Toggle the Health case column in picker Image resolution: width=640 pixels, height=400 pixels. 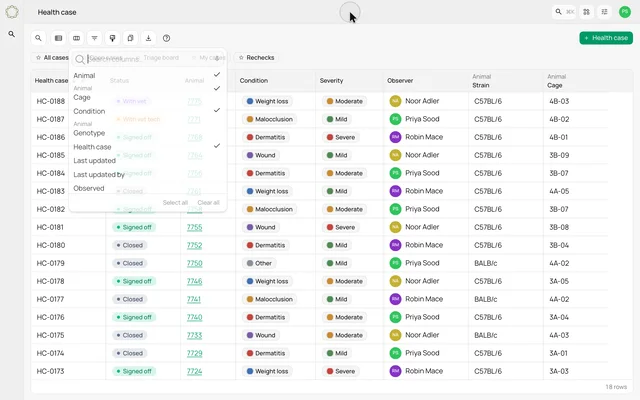147,147
